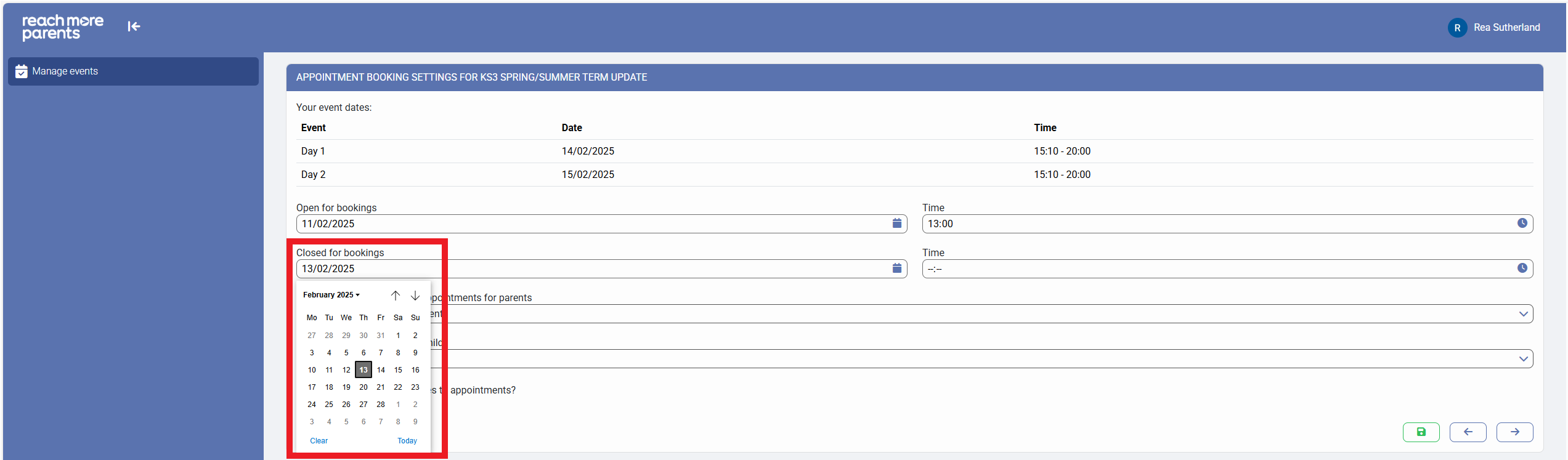Image resolution: width=1568 pixels, height=460 pixels.
Task: Click Today in the date picker
Action: click(x=407, y=441)
